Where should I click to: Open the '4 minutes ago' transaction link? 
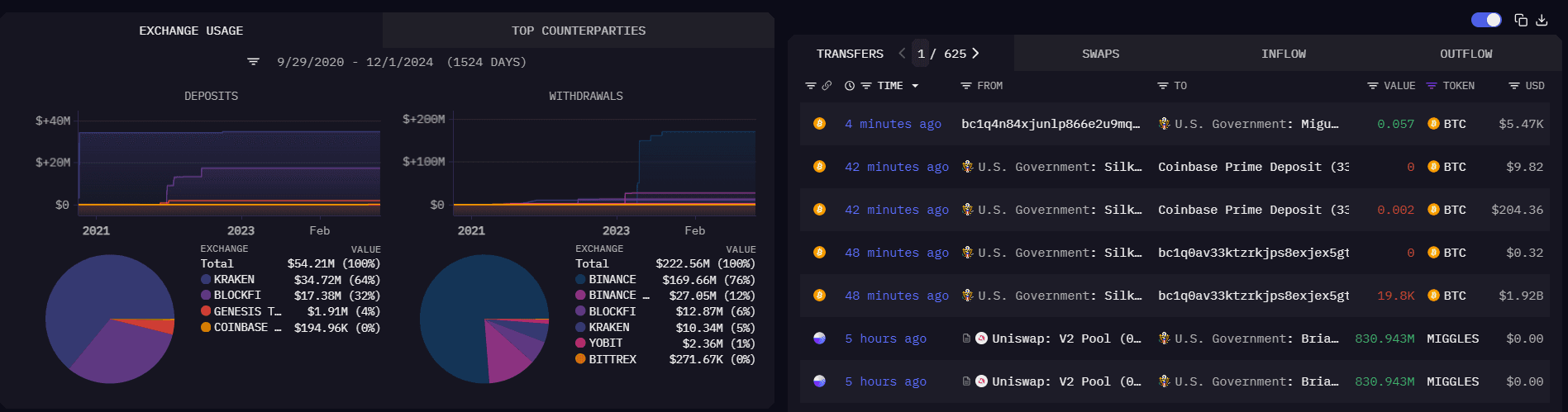pos(893,124)
